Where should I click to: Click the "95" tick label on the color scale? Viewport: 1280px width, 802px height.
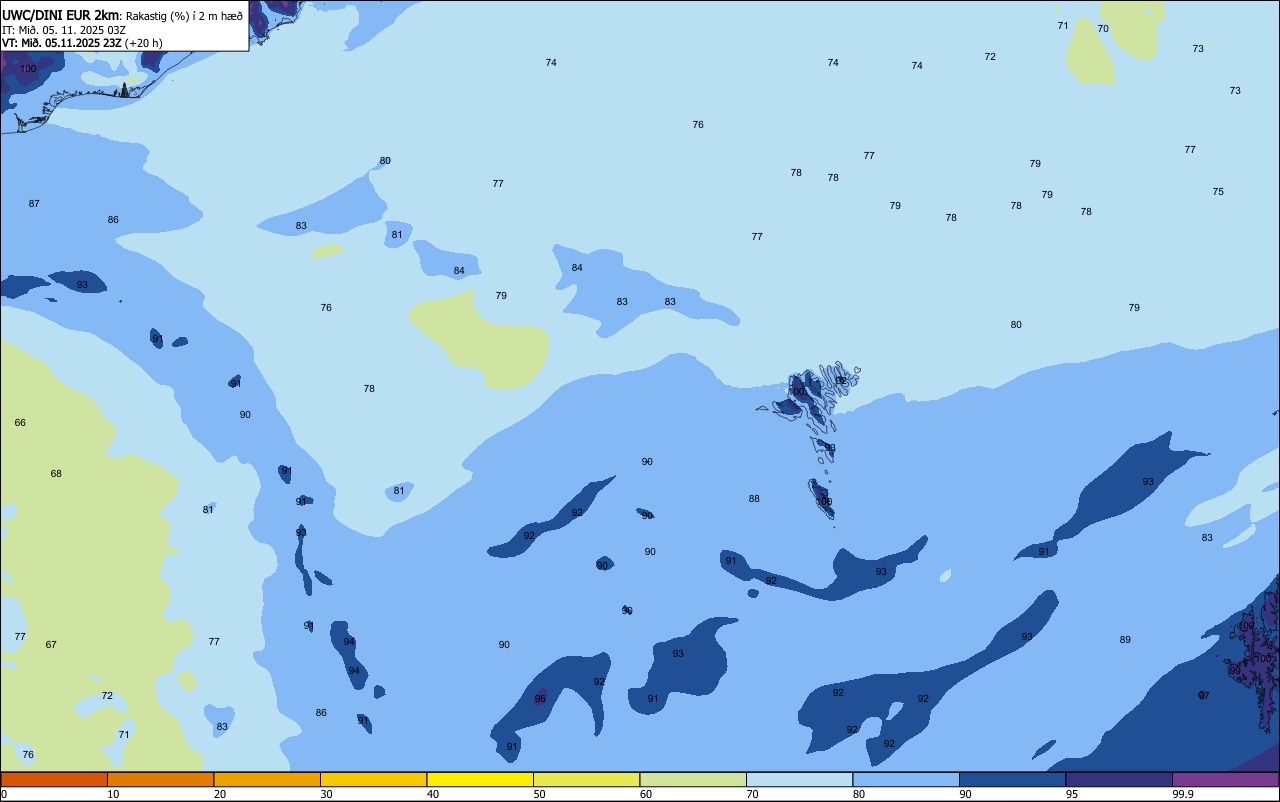tap(1072, 794)
